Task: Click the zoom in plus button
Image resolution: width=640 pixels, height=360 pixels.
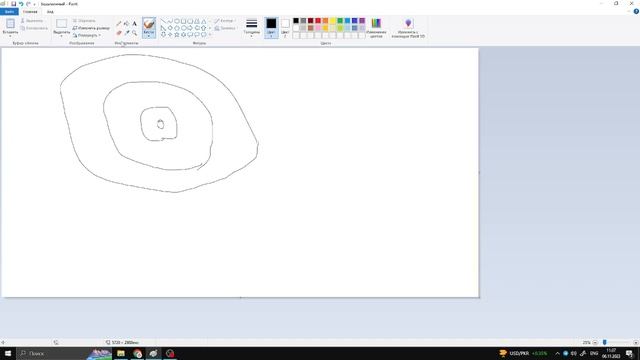Action: (x=636, y=342)
